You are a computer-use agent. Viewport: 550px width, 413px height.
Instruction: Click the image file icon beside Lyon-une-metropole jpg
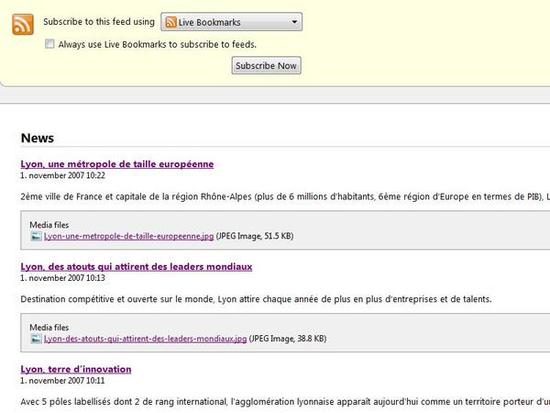[x=36, y=236]
